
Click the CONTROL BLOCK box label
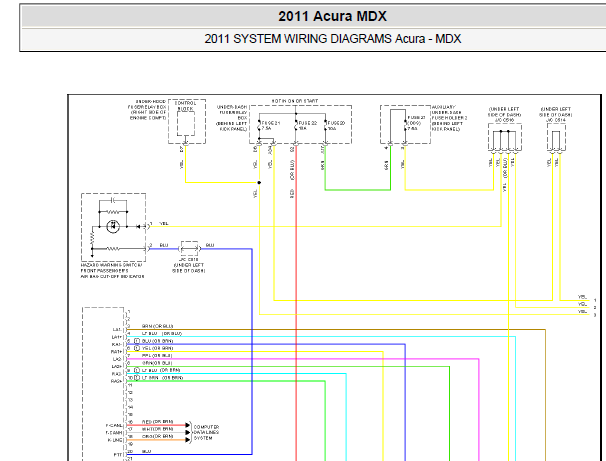click(186, 106)
